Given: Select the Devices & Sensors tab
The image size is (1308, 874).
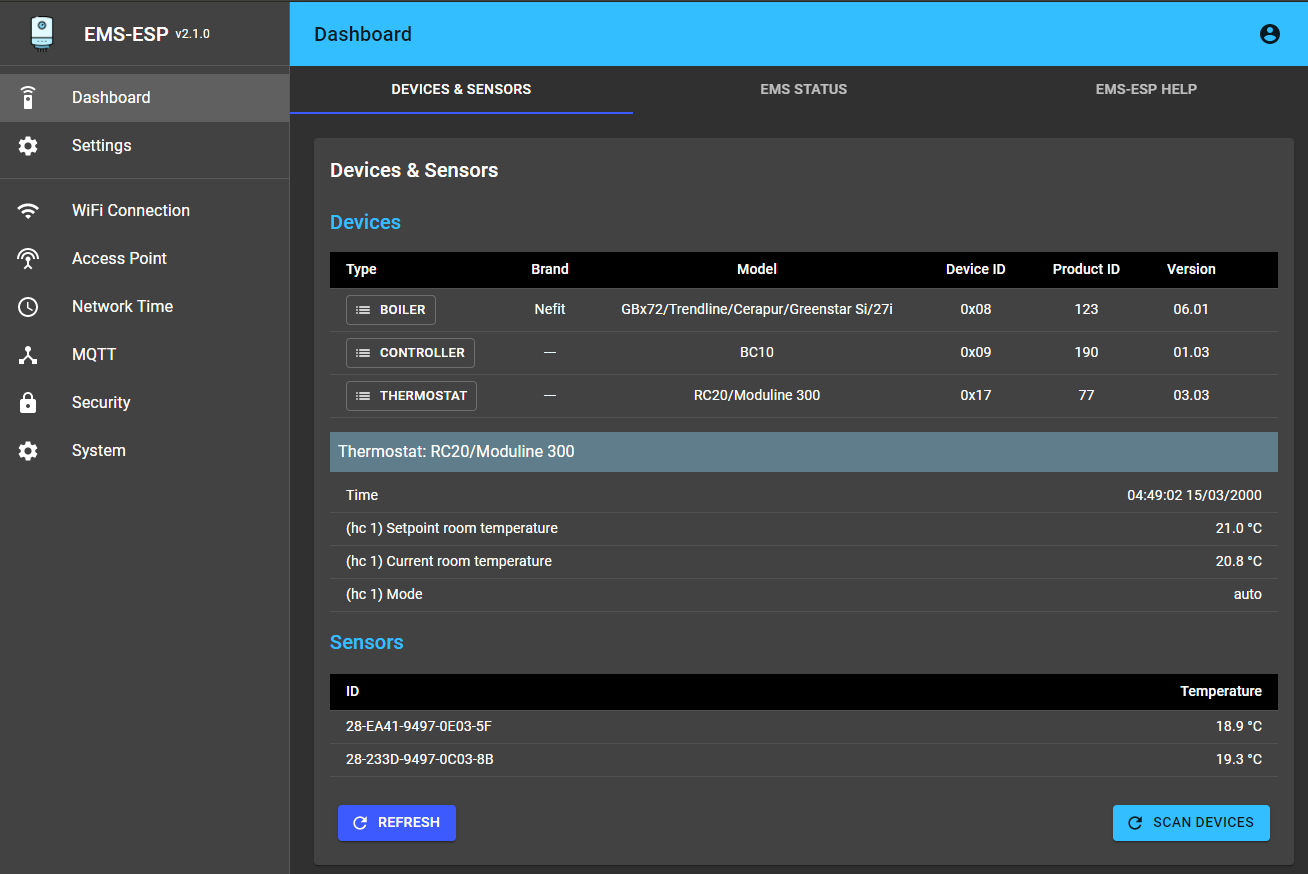Looking at the screenshot, I should click(461, 89).
